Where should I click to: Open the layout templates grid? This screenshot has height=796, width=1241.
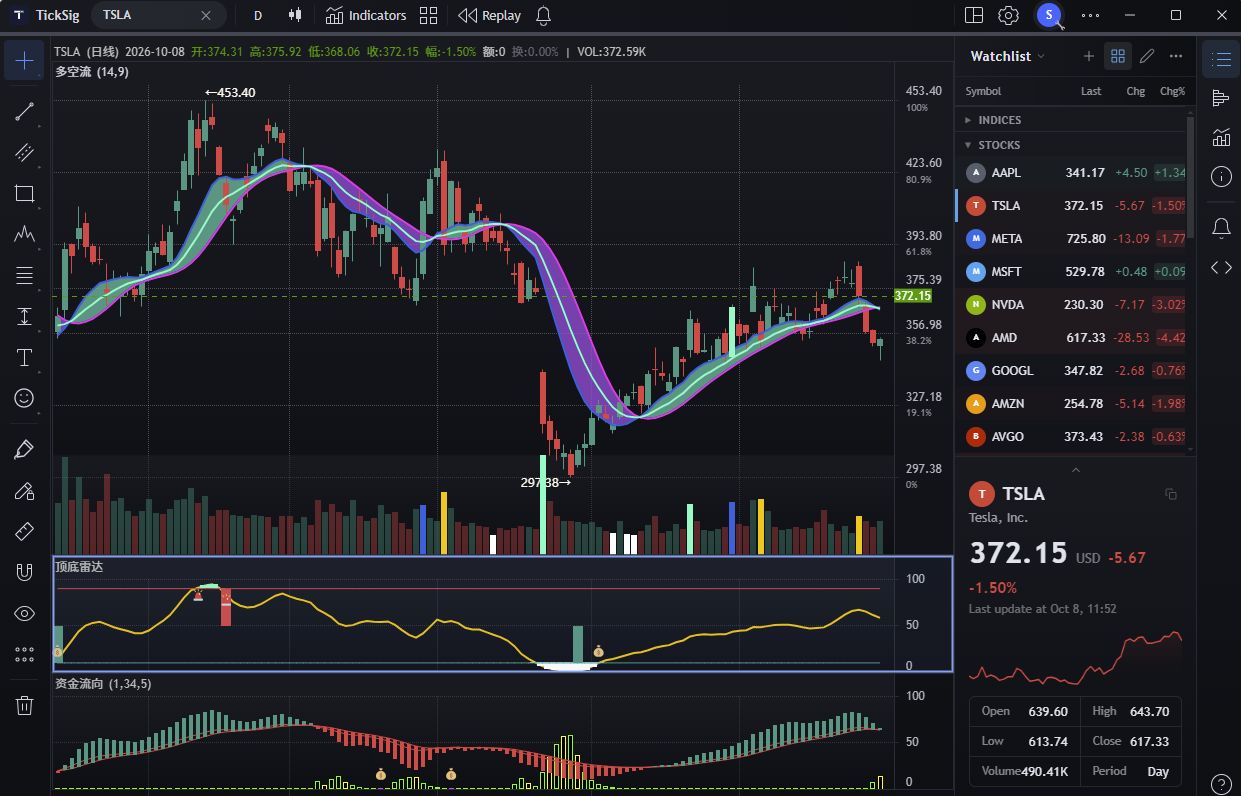pyautogui.click(x=429, y=15)
